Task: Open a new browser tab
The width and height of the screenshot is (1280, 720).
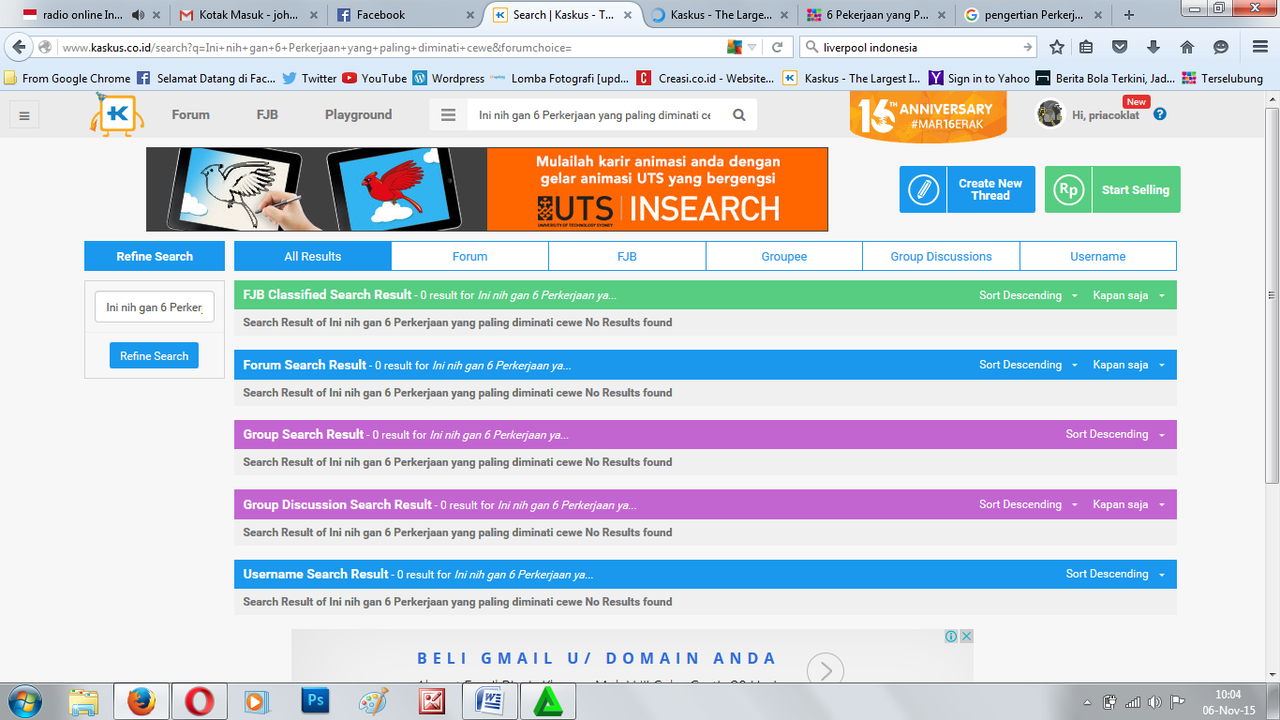Action: (1129, 15)
